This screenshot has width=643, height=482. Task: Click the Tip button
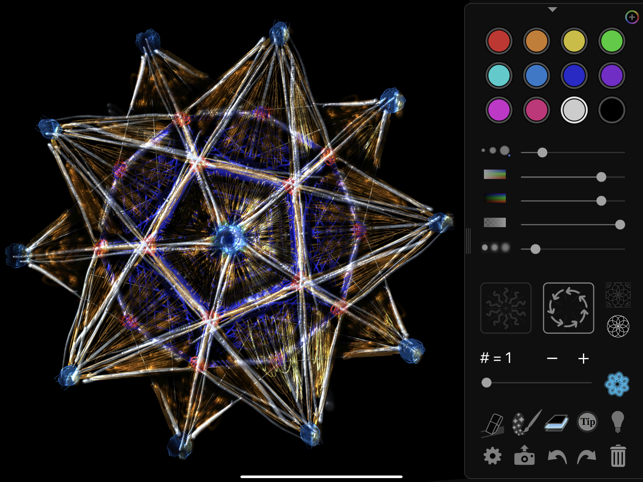[587, 422]
